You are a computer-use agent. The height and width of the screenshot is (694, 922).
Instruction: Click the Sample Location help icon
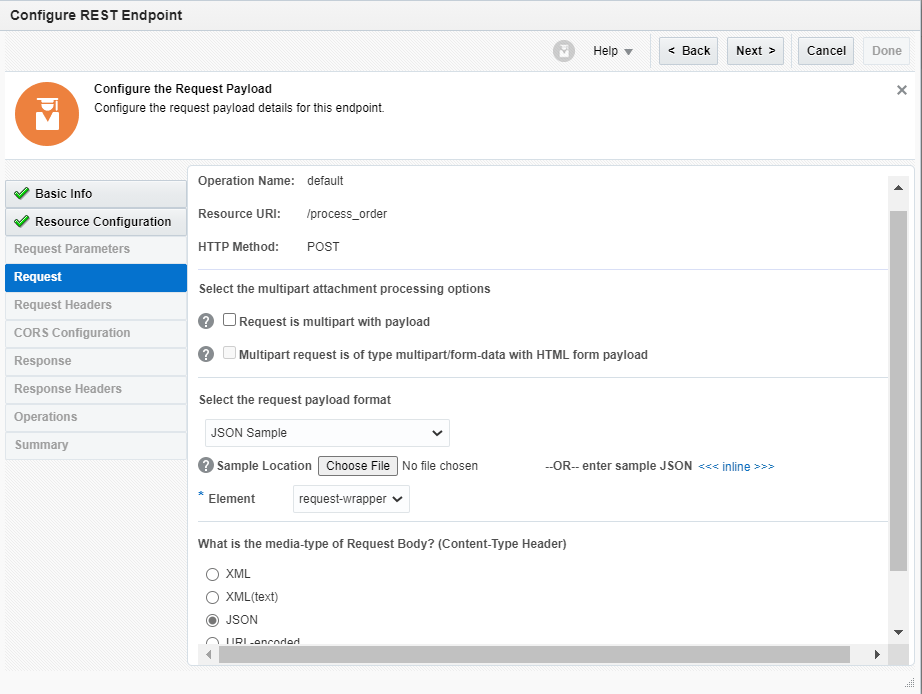point(207,466)
